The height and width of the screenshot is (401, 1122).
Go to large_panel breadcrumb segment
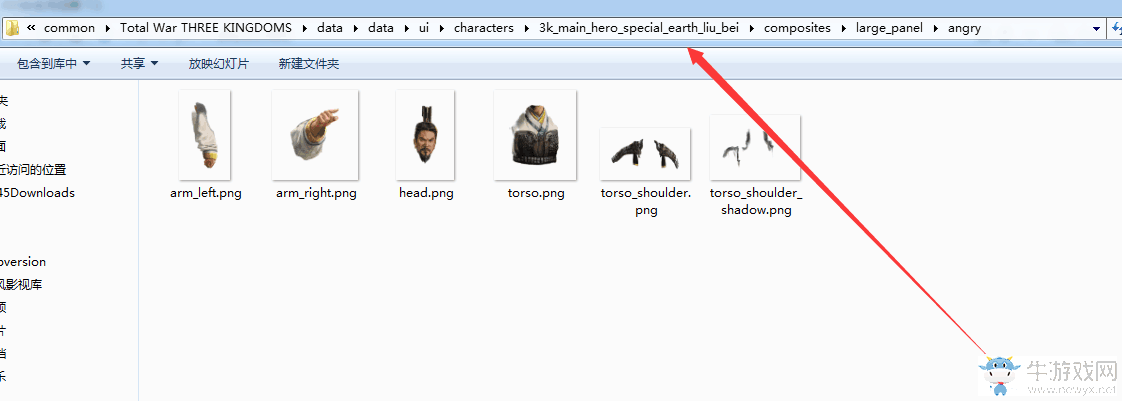pyautogui.click(x=889, y=29)
